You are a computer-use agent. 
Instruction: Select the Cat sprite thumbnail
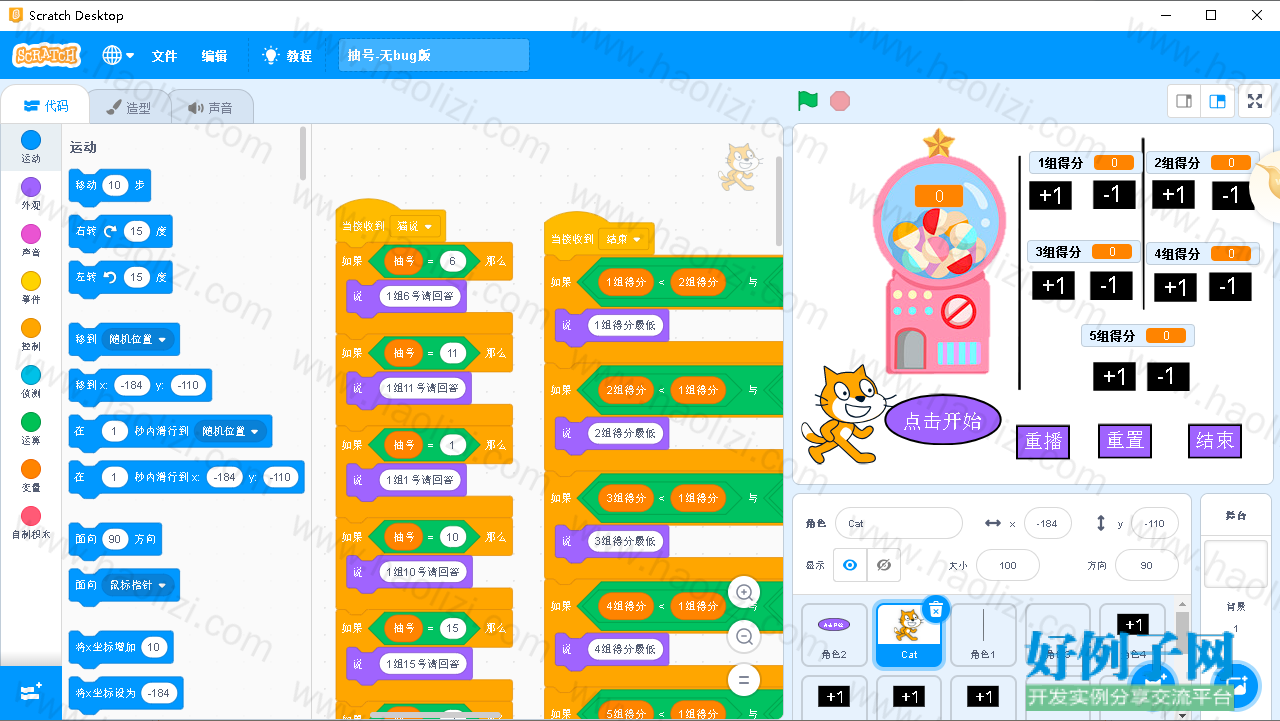pyautogui.click(x=909, y=636)
